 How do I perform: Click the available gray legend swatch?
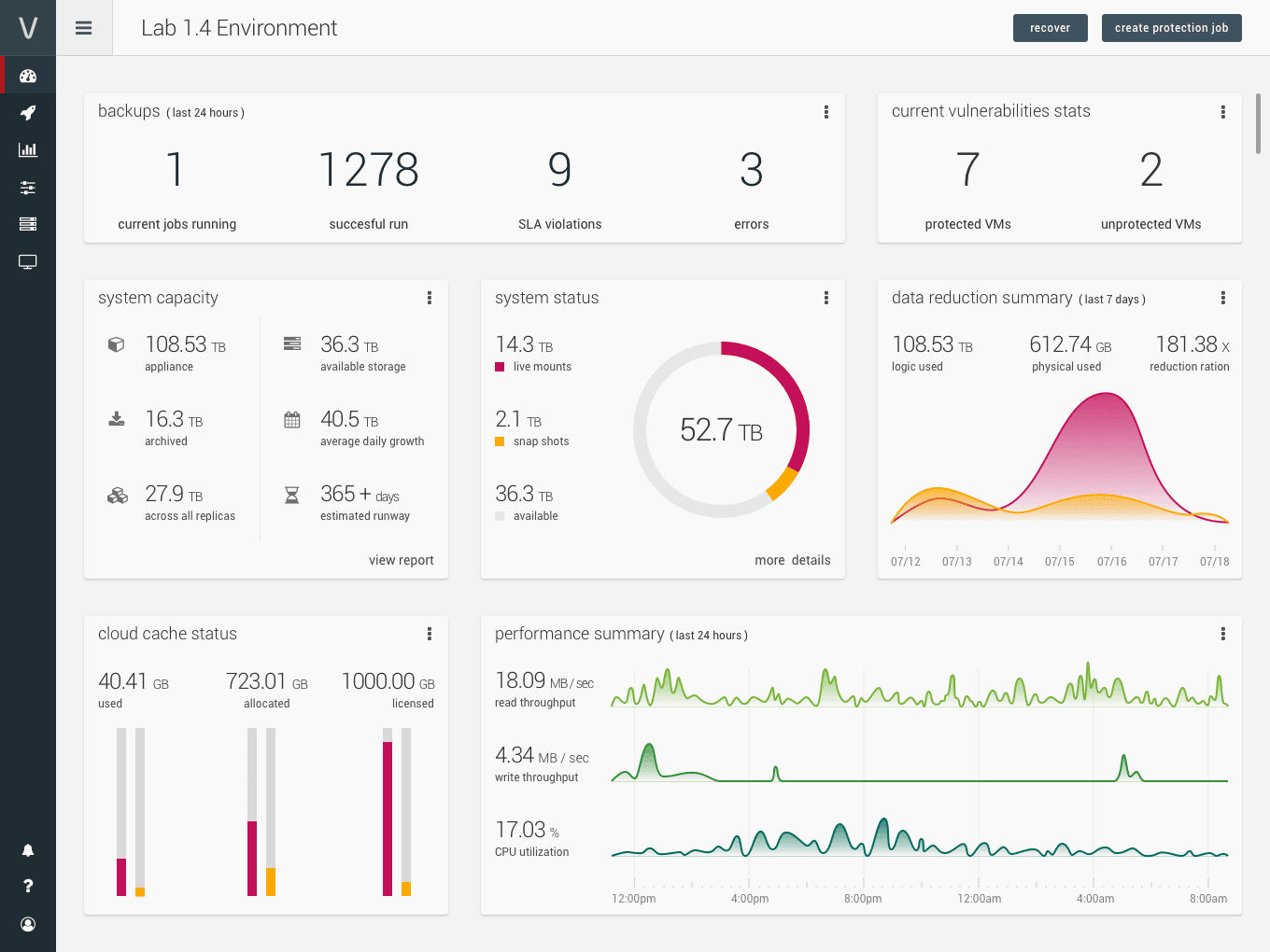coord(500,516)
